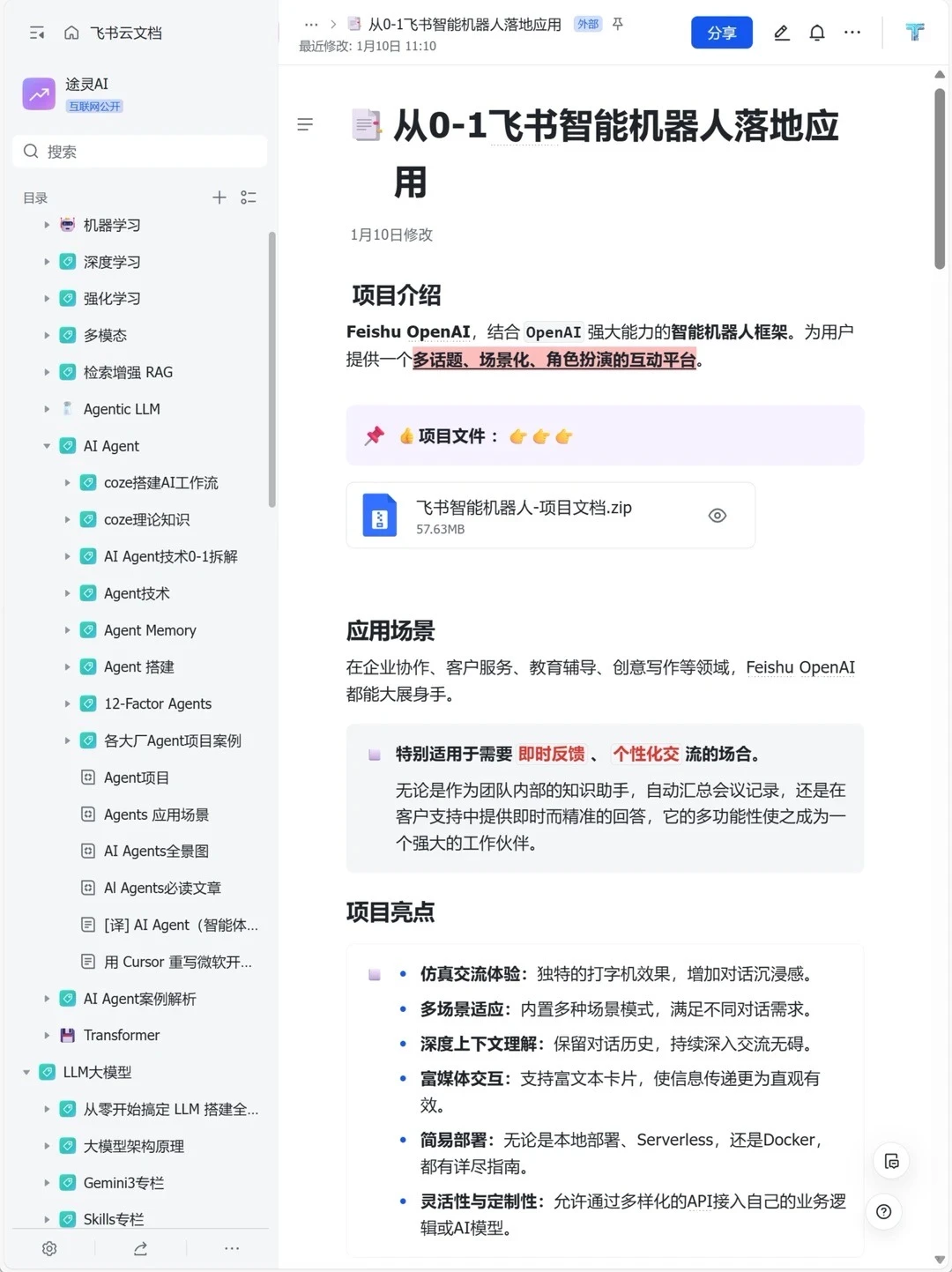Open sidebar bottom more options

click(x=232, y=1248)
